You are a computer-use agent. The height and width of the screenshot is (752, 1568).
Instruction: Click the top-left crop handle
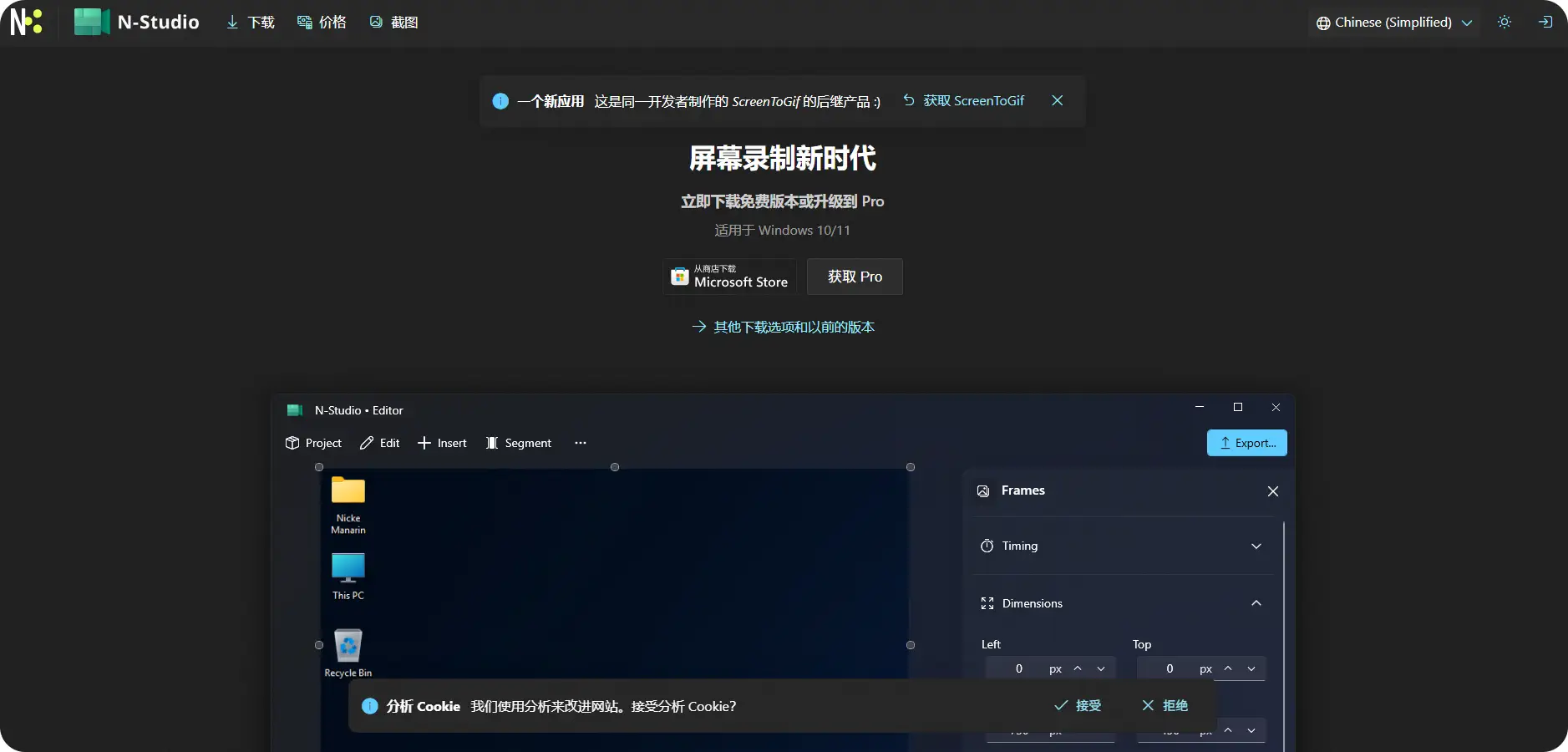(319, 467)
